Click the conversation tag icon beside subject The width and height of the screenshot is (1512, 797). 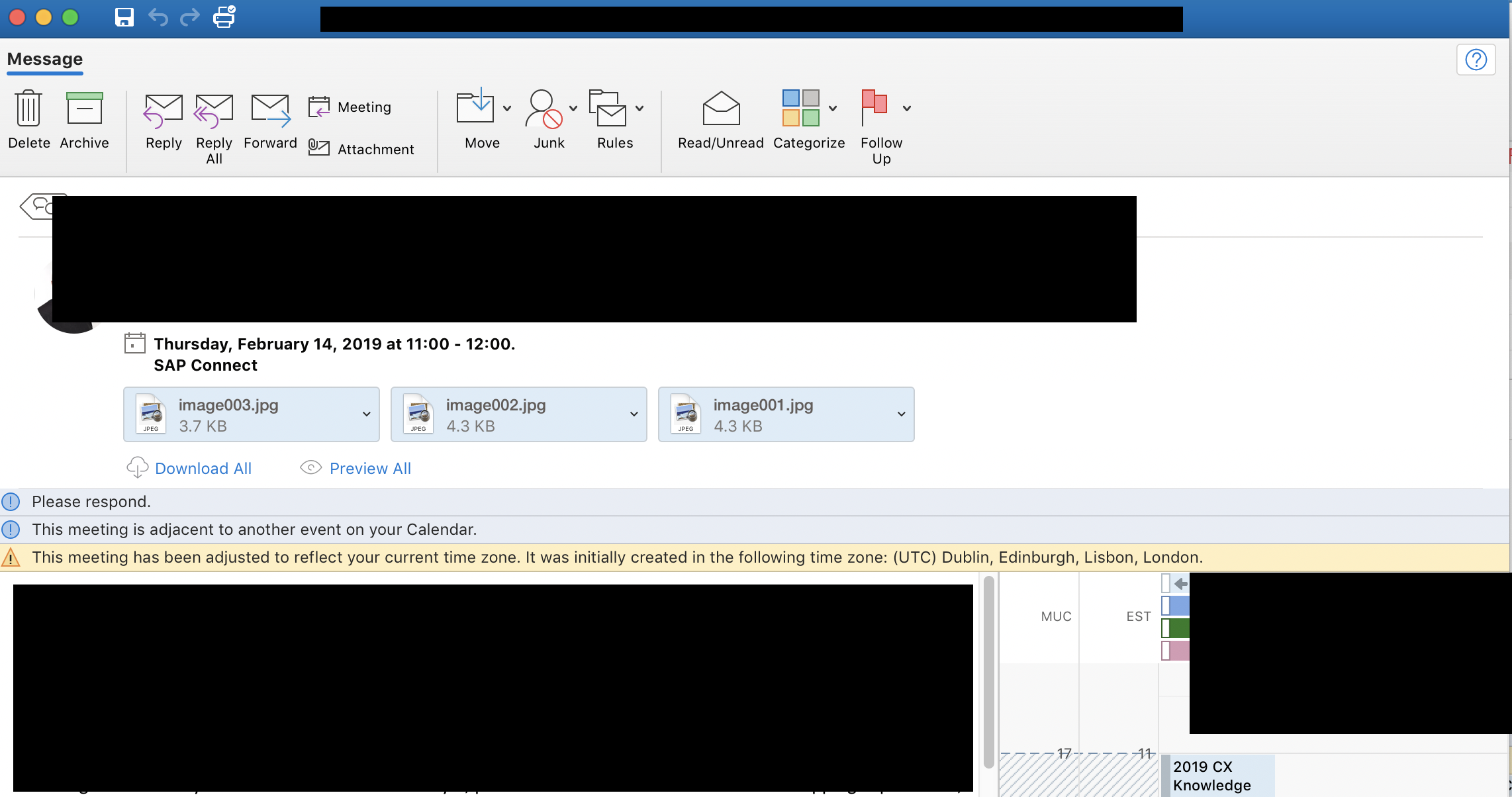click(x=36, y=207)
